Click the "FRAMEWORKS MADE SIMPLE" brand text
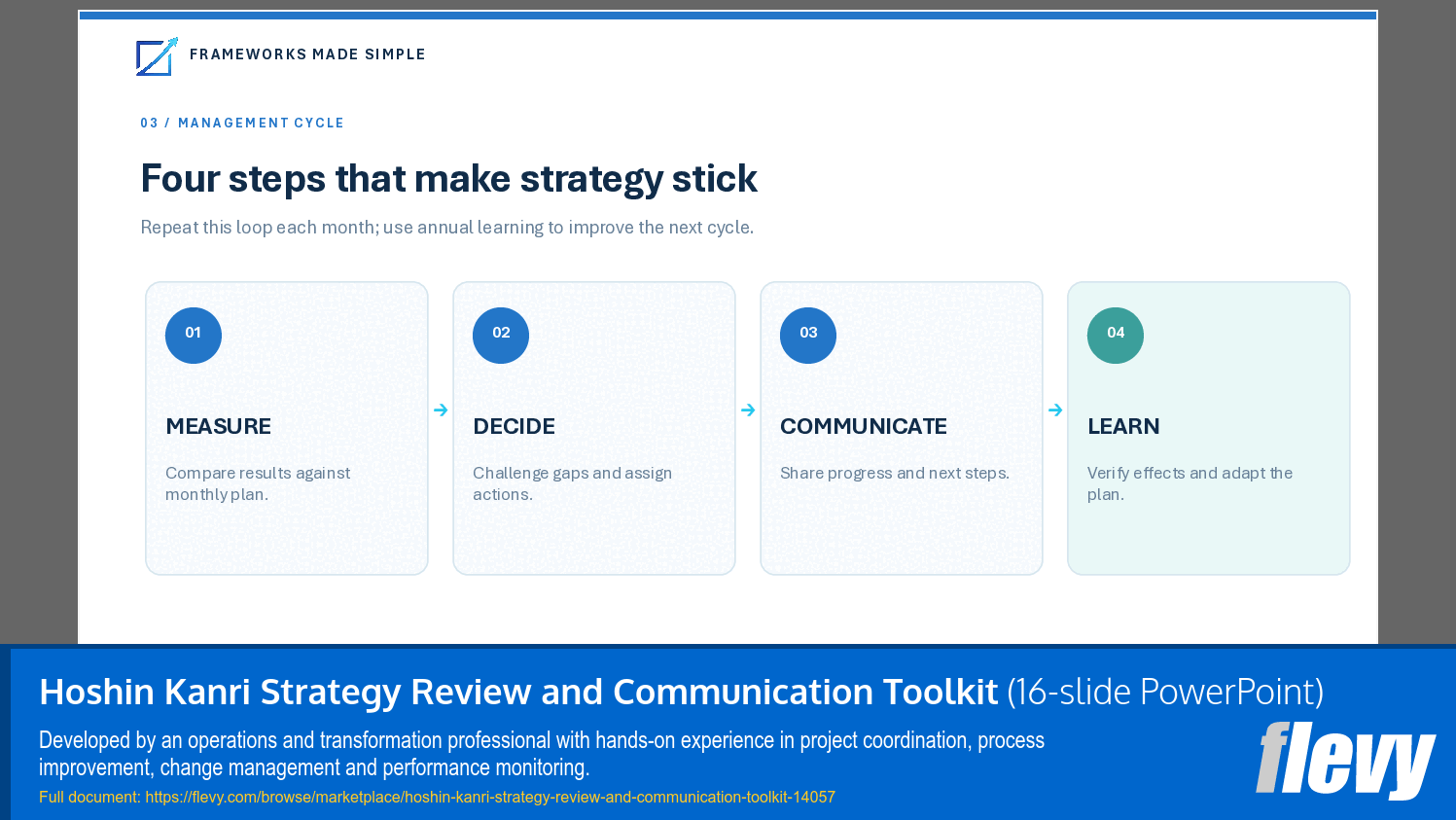Screen dimensions: 1456x820 tap(307, 54)
